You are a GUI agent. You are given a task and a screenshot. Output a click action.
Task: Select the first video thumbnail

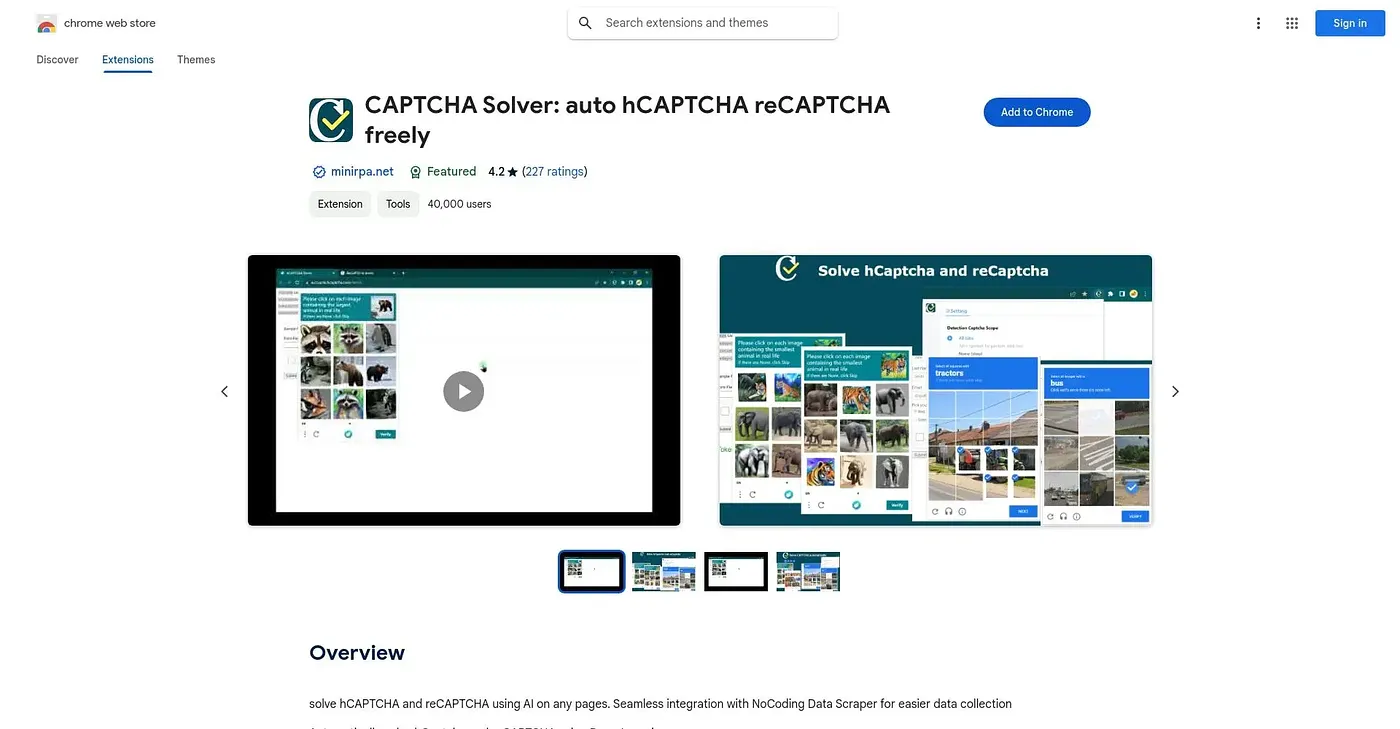[592, 571]
